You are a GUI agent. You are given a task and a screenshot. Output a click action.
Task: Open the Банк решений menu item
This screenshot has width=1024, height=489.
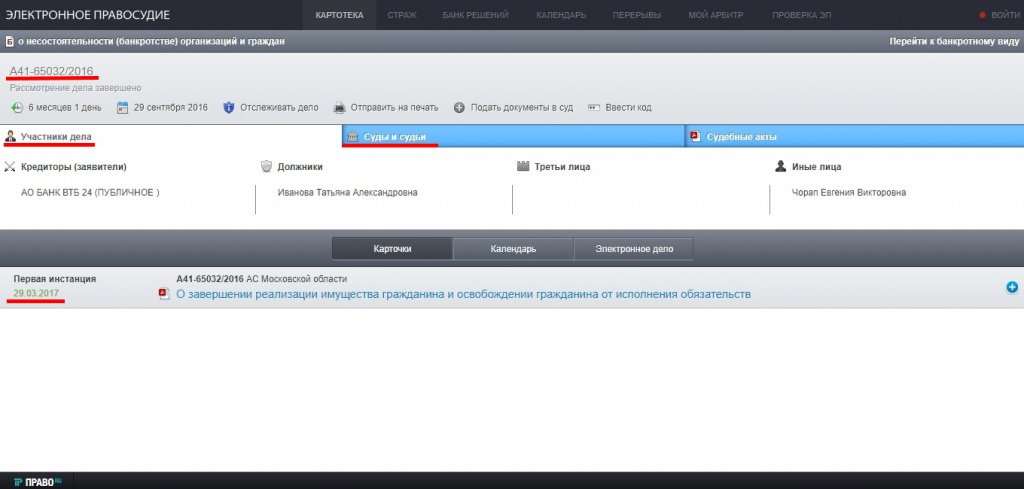[475, 15]
